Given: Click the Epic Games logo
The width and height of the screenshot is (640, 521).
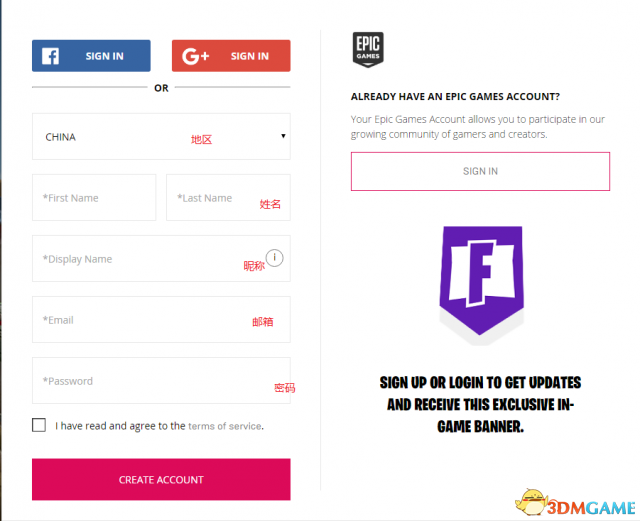Looking at the screenshot, I should (x=368, y=49).
